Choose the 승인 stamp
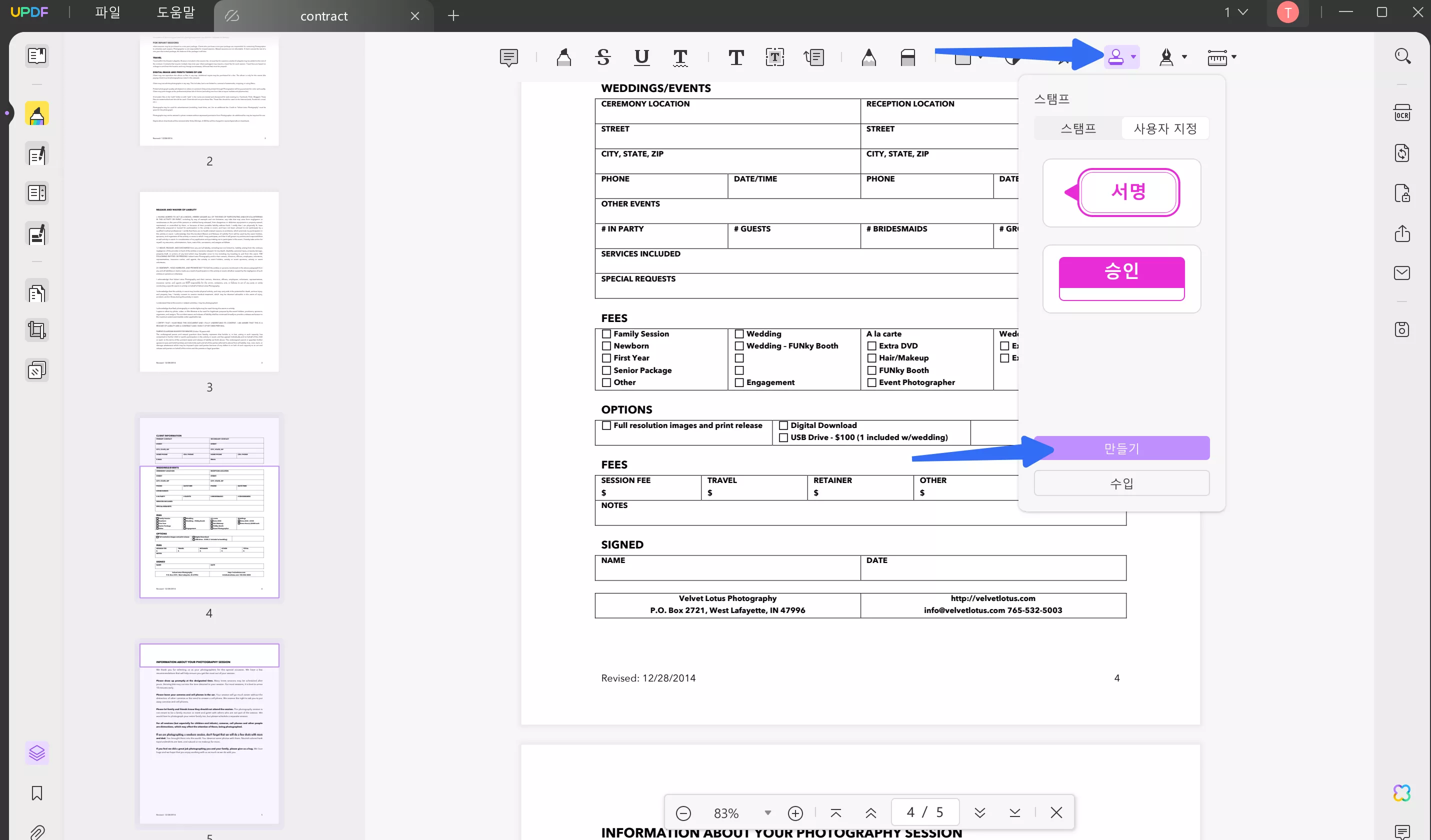This screenshot has height=840, width=1431. pyautogui.click(x=1121, y=279)
